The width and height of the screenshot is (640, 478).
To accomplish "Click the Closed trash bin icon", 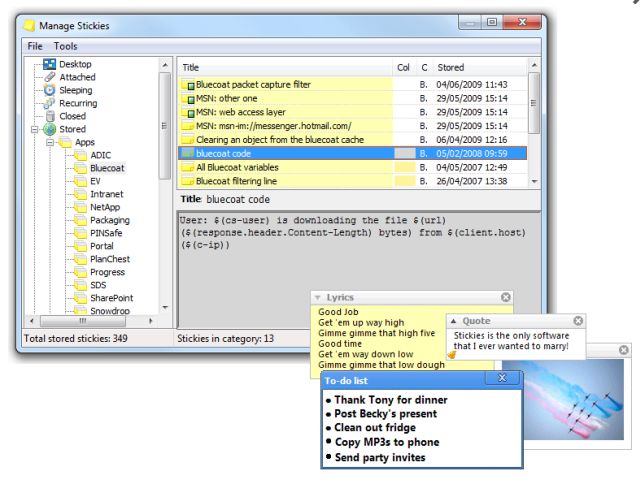I will point(49,116).
